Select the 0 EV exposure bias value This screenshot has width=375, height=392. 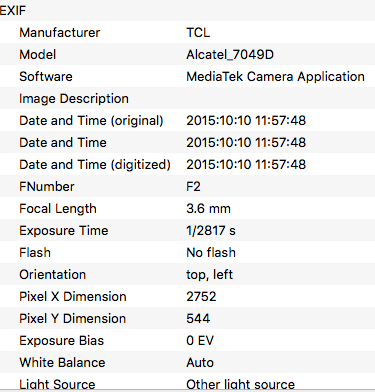coord(200,341)
